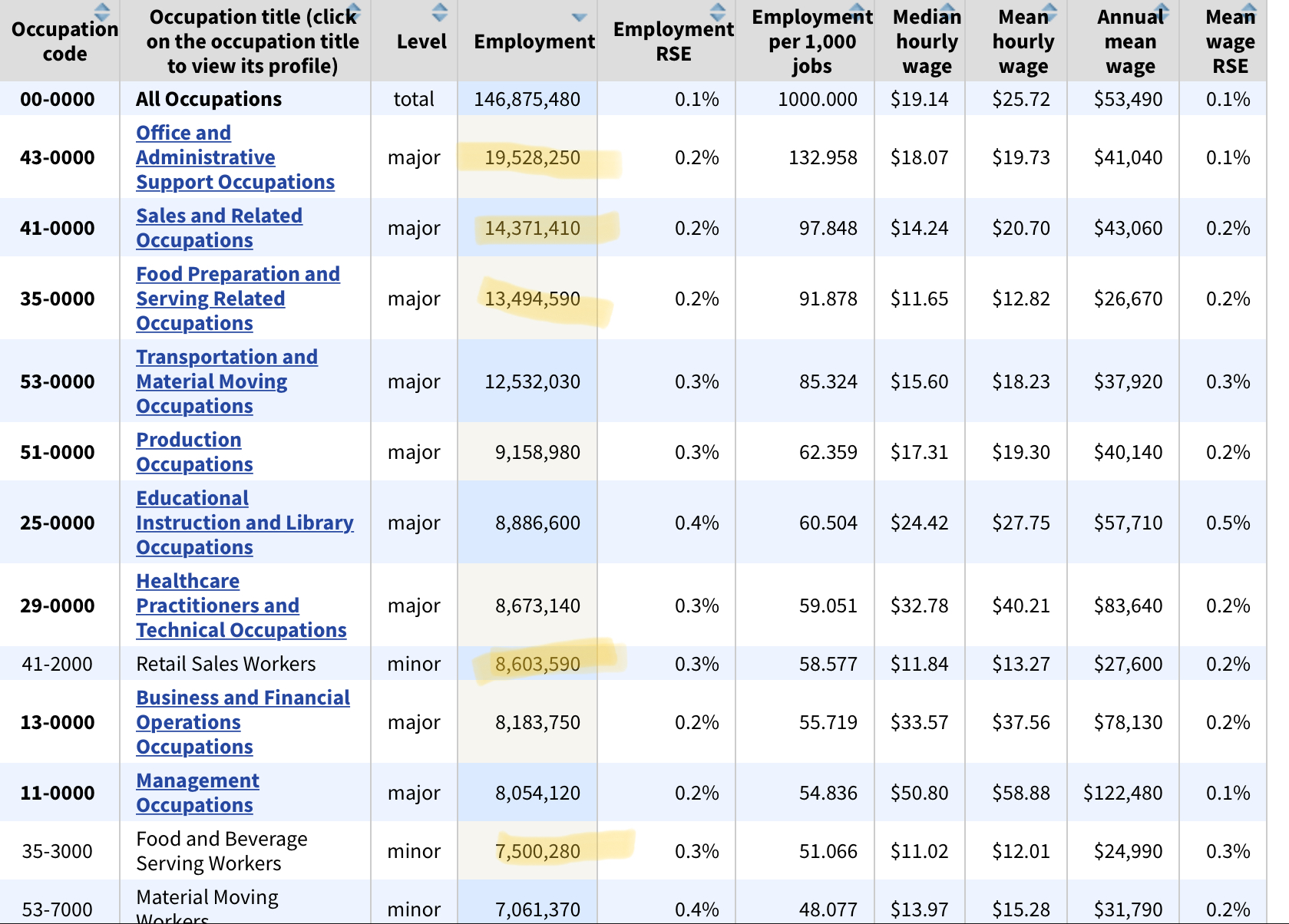This screenshot has width=1289, height=924.
Task: Select Retail Sales Workers annual wage $27,600
Action: pos(1128,664)
